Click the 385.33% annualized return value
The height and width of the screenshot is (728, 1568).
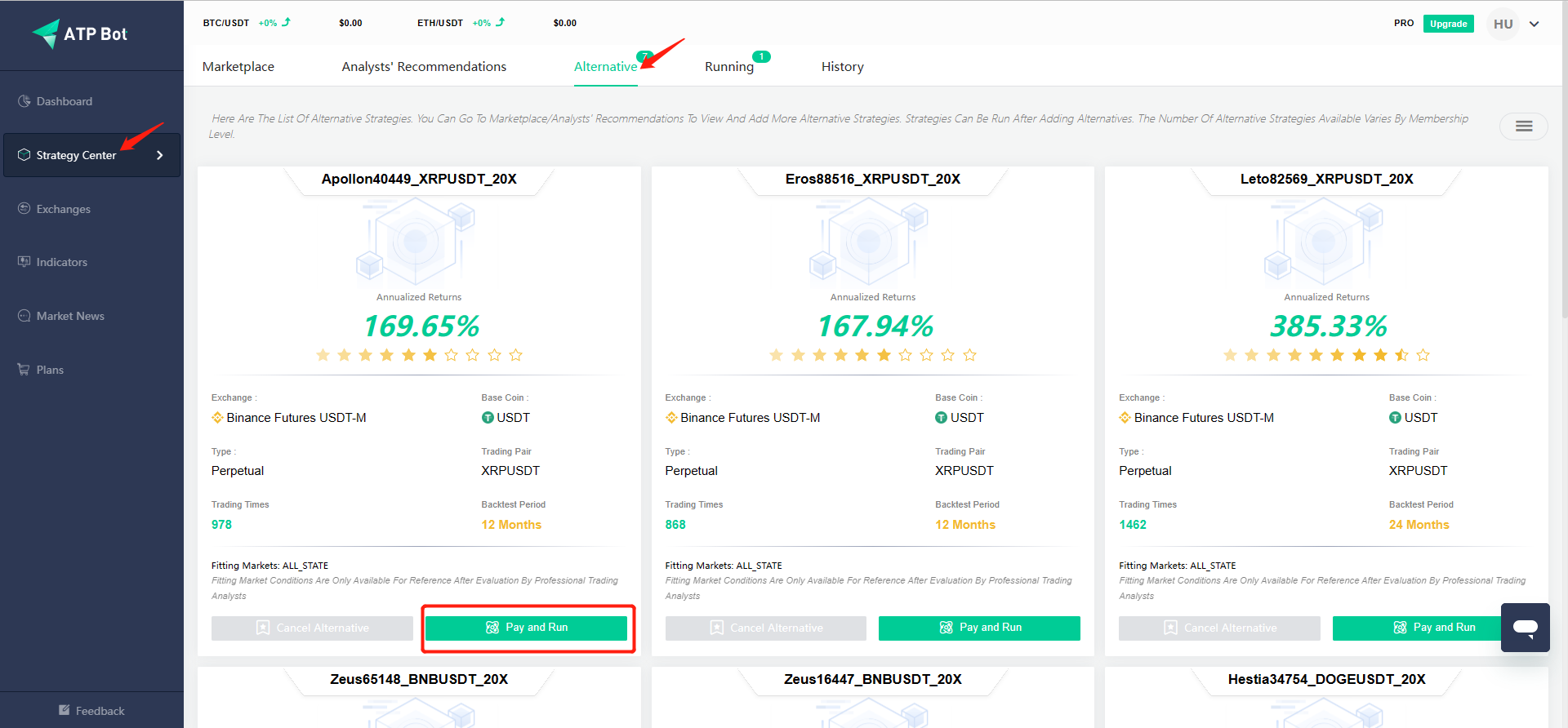pyautogui.click(x=1328, y=326)
